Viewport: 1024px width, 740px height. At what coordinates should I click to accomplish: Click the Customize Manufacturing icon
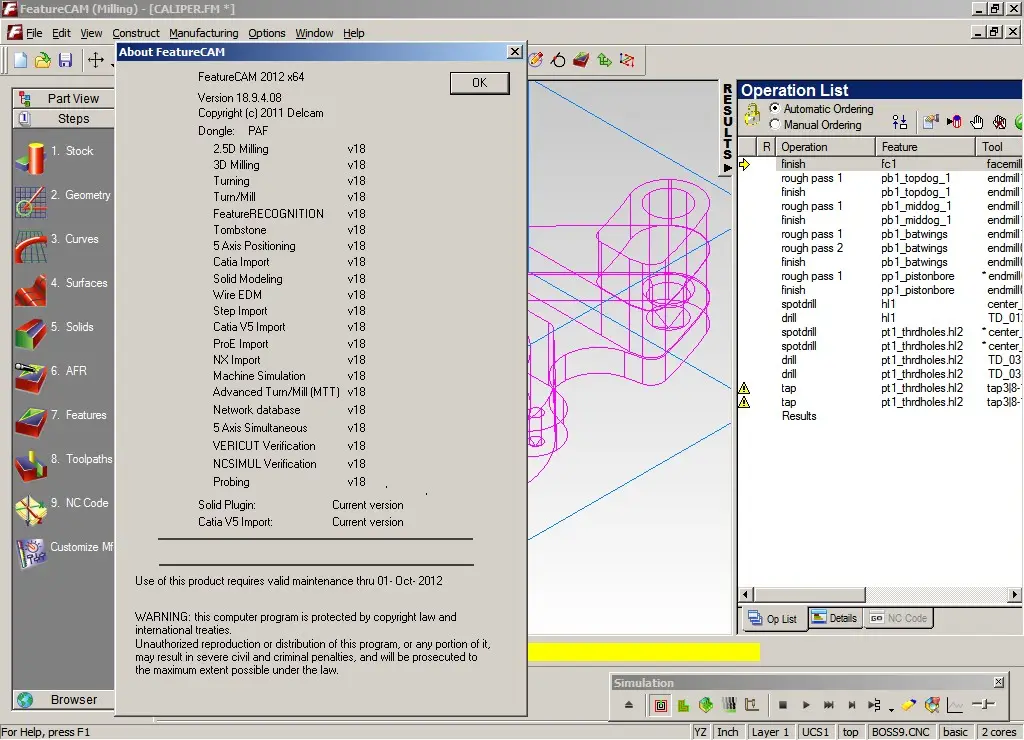click(x=30, y=555)
